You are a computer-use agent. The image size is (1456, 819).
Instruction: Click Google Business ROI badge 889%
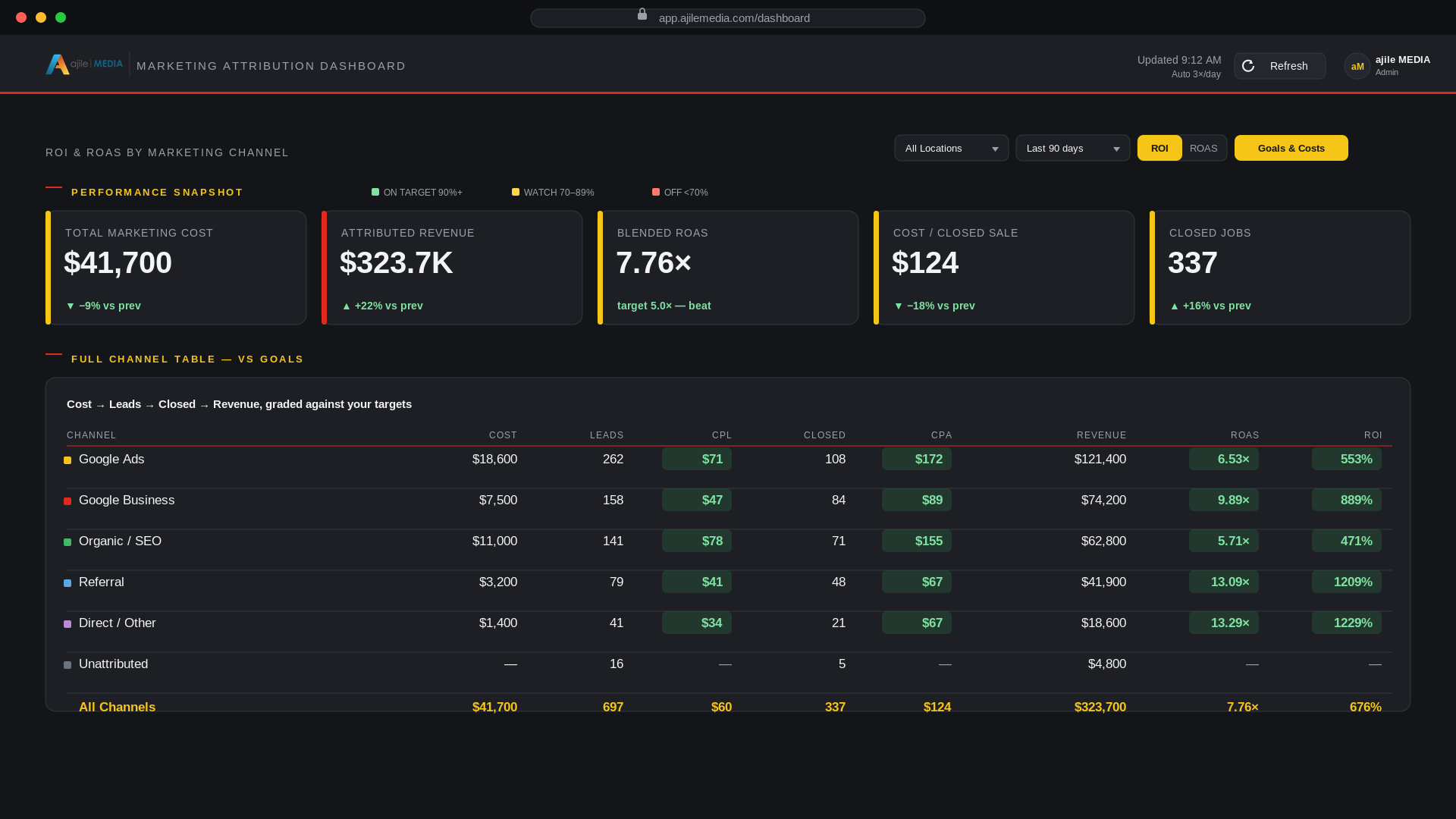point(1347,500)
